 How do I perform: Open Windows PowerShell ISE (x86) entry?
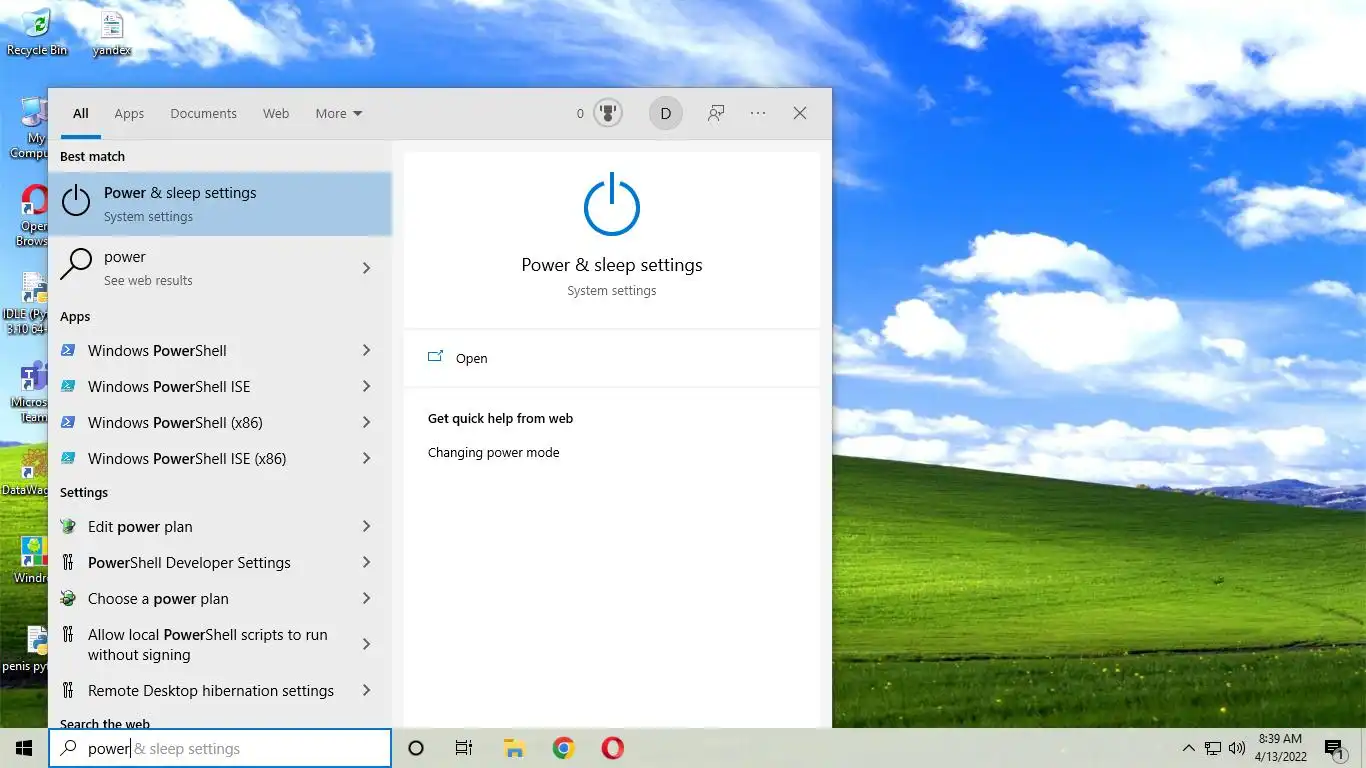tap(220, 458)
